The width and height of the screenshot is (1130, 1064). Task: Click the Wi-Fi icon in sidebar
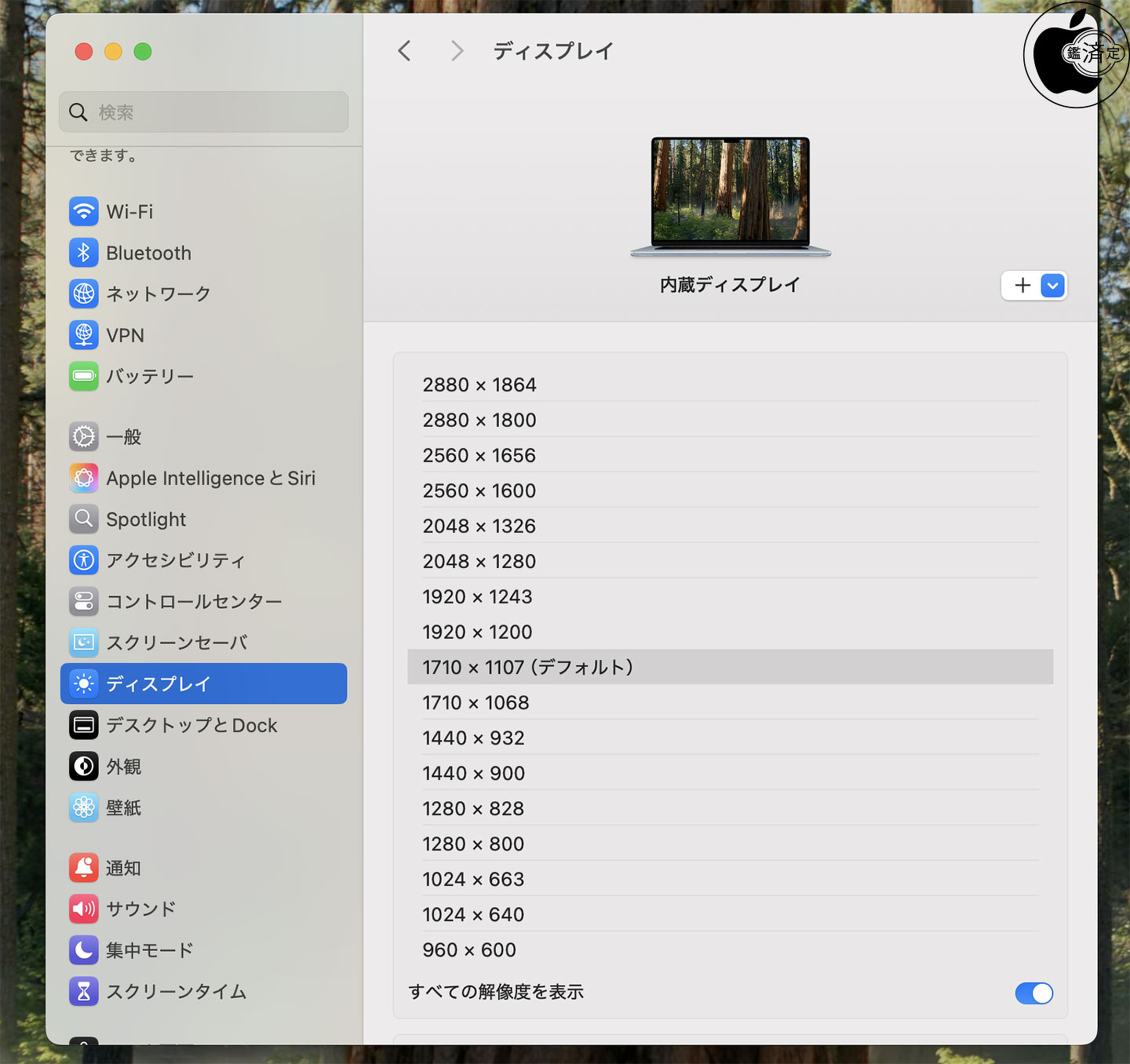click(x=84, y=212)
